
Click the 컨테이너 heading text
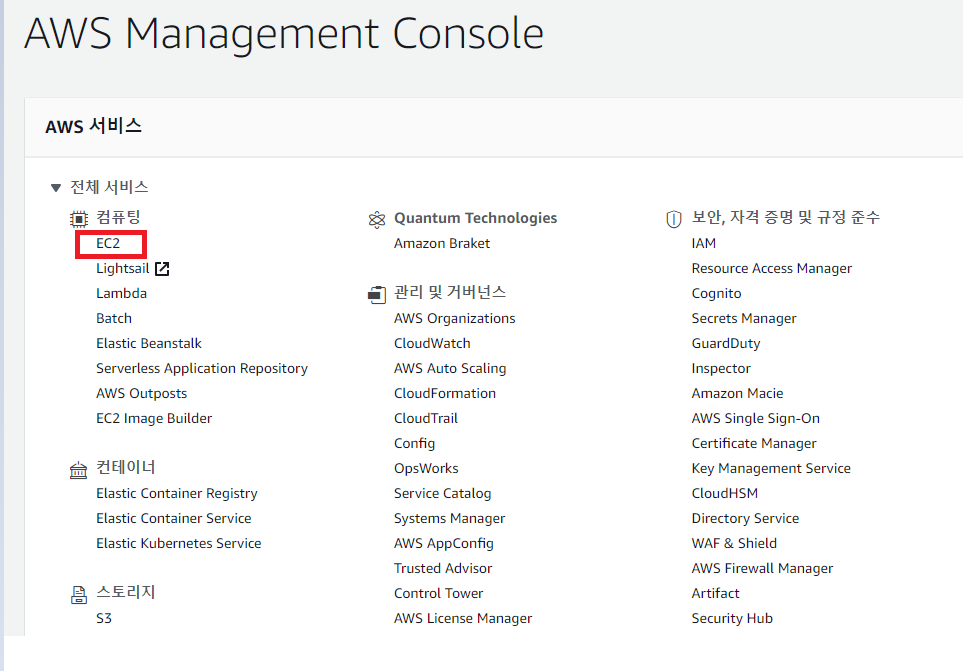point(126,468)
